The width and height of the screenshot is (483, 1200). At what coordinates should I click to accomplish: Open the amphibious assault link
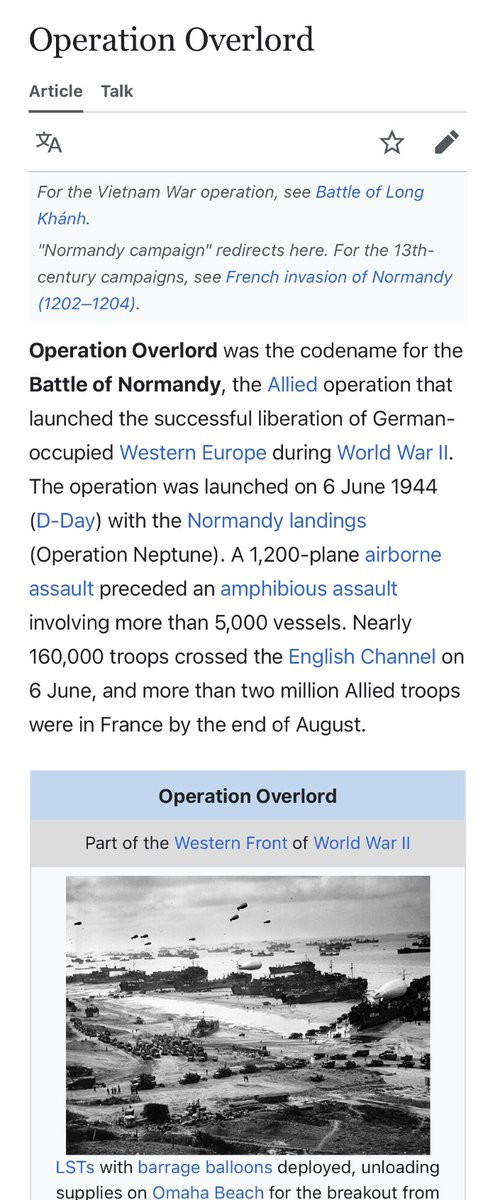click(309, 589)
